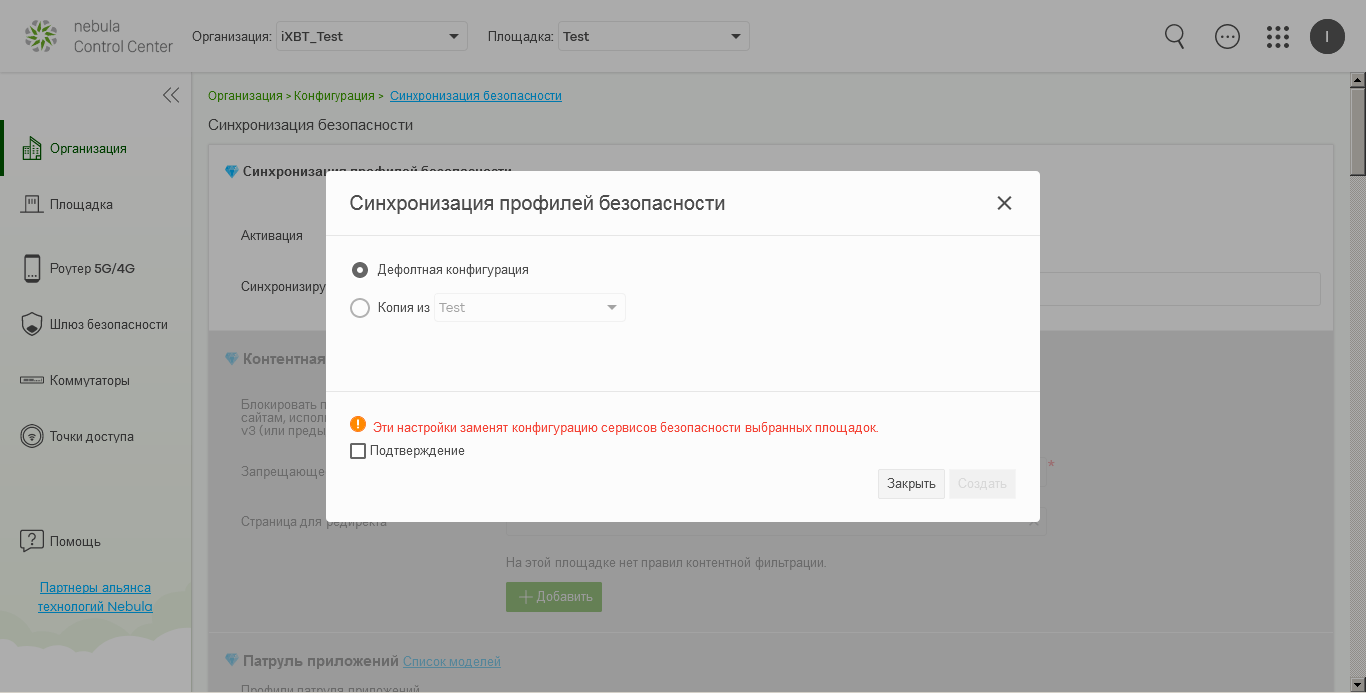Open Роутер 5G/4G sidebar menu

[92, 268]
